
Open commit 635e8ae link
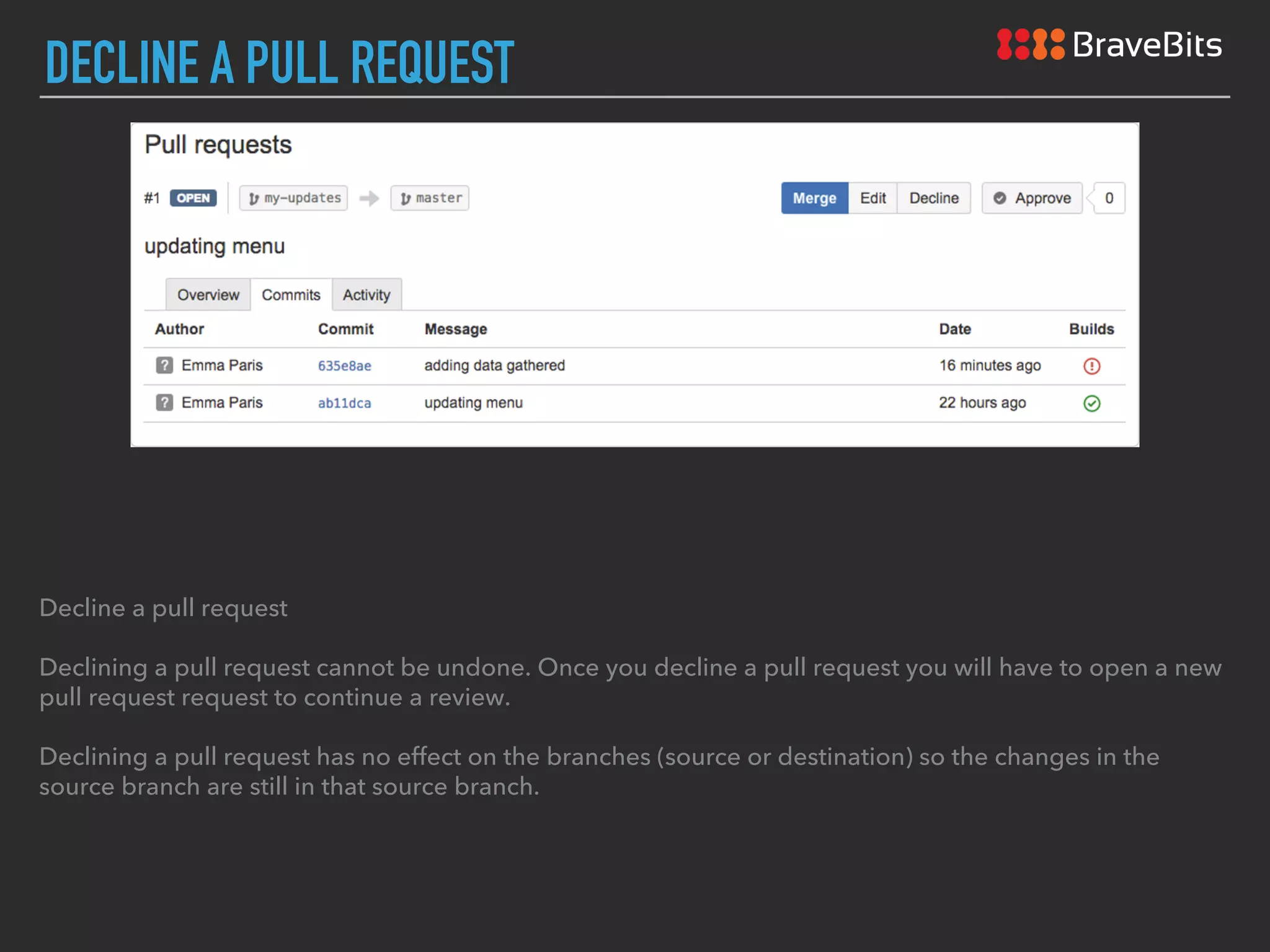(344, 366)
